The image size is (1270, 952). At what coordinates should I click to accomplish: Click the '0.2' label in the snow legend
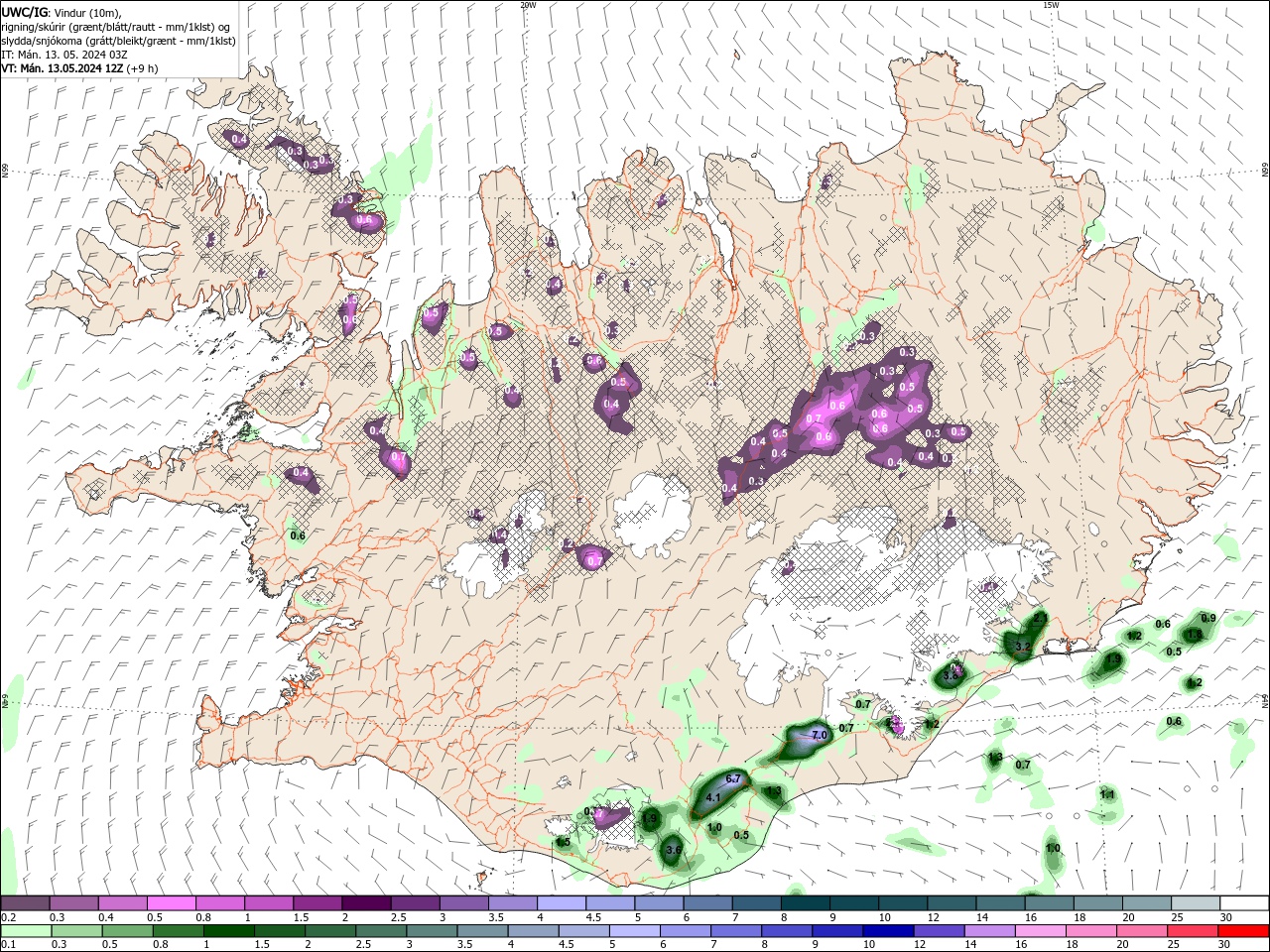click(x=8, y=917)
